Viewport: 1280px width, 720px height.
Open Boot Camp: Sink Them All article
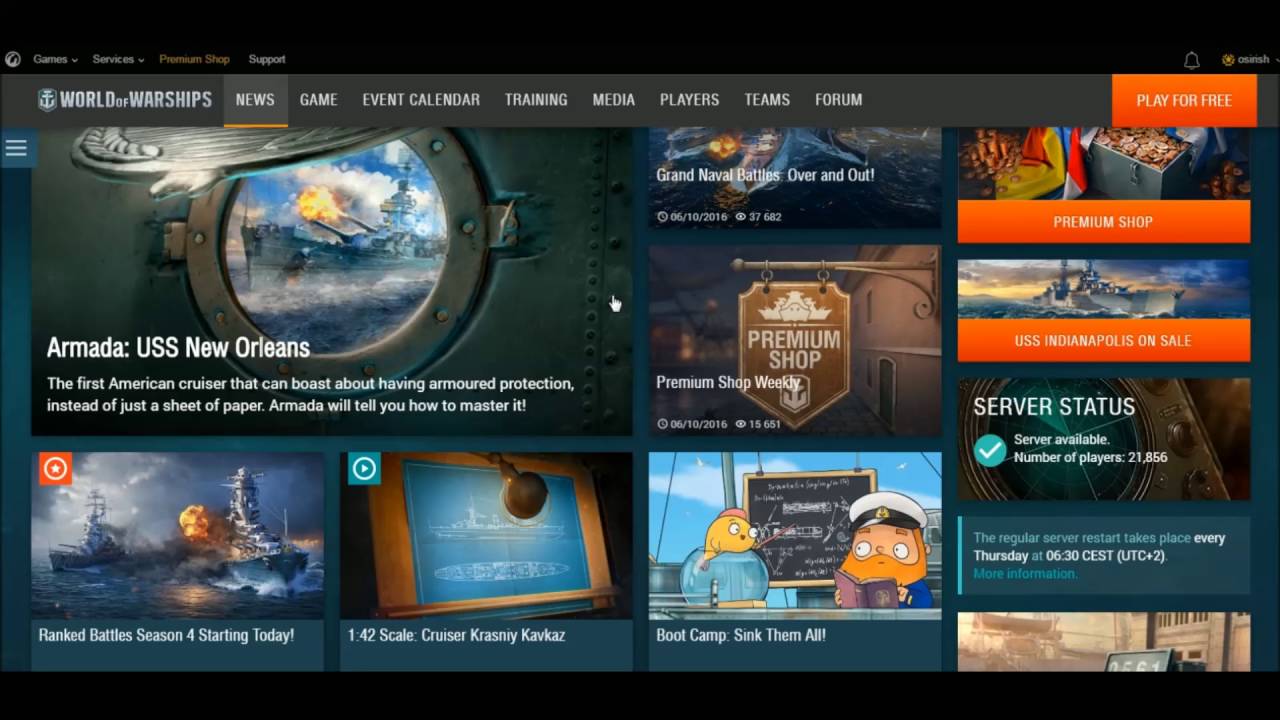[741, 635]
